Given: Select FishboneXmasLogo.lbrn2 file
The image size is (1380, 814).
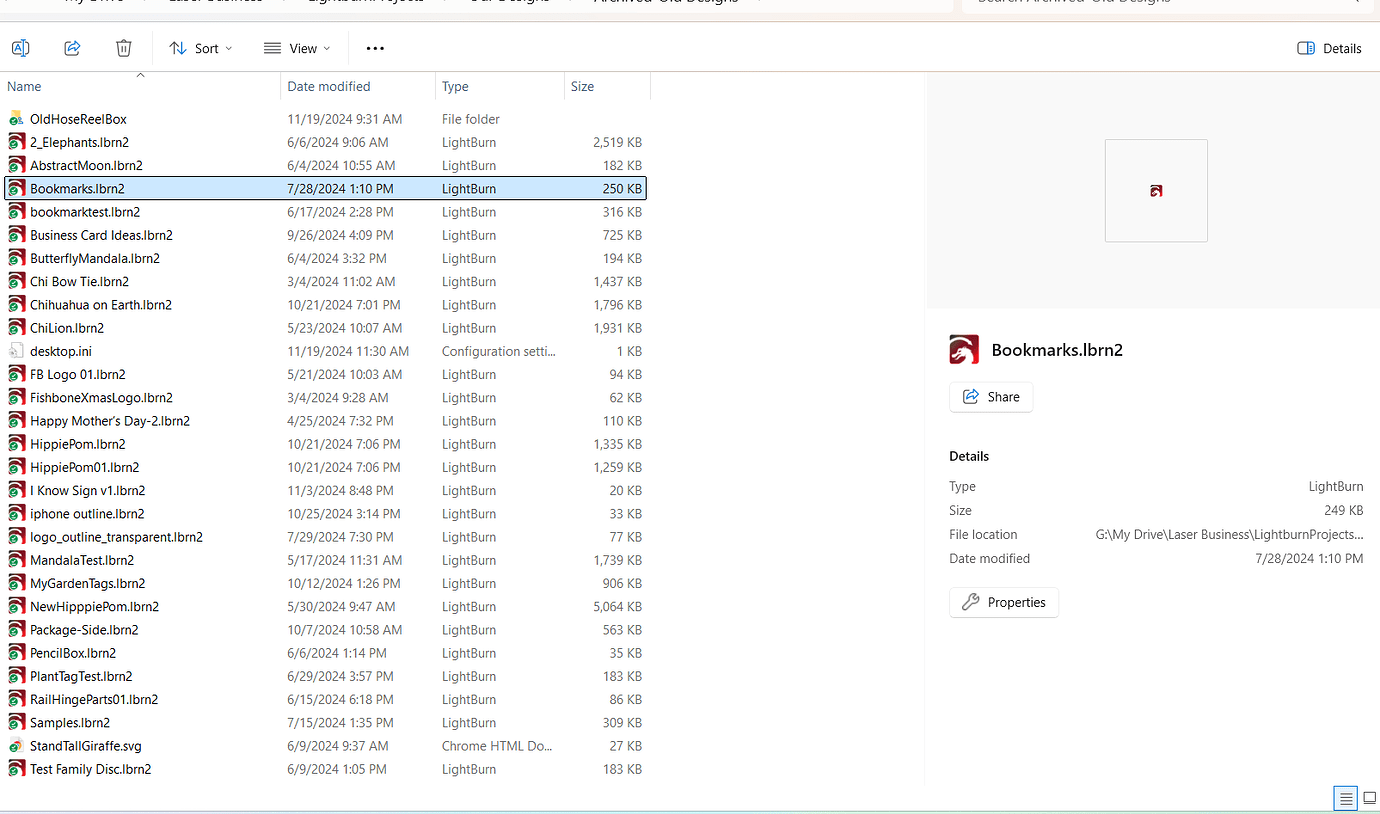Looking at the screenshot, I should click(101, 398).
